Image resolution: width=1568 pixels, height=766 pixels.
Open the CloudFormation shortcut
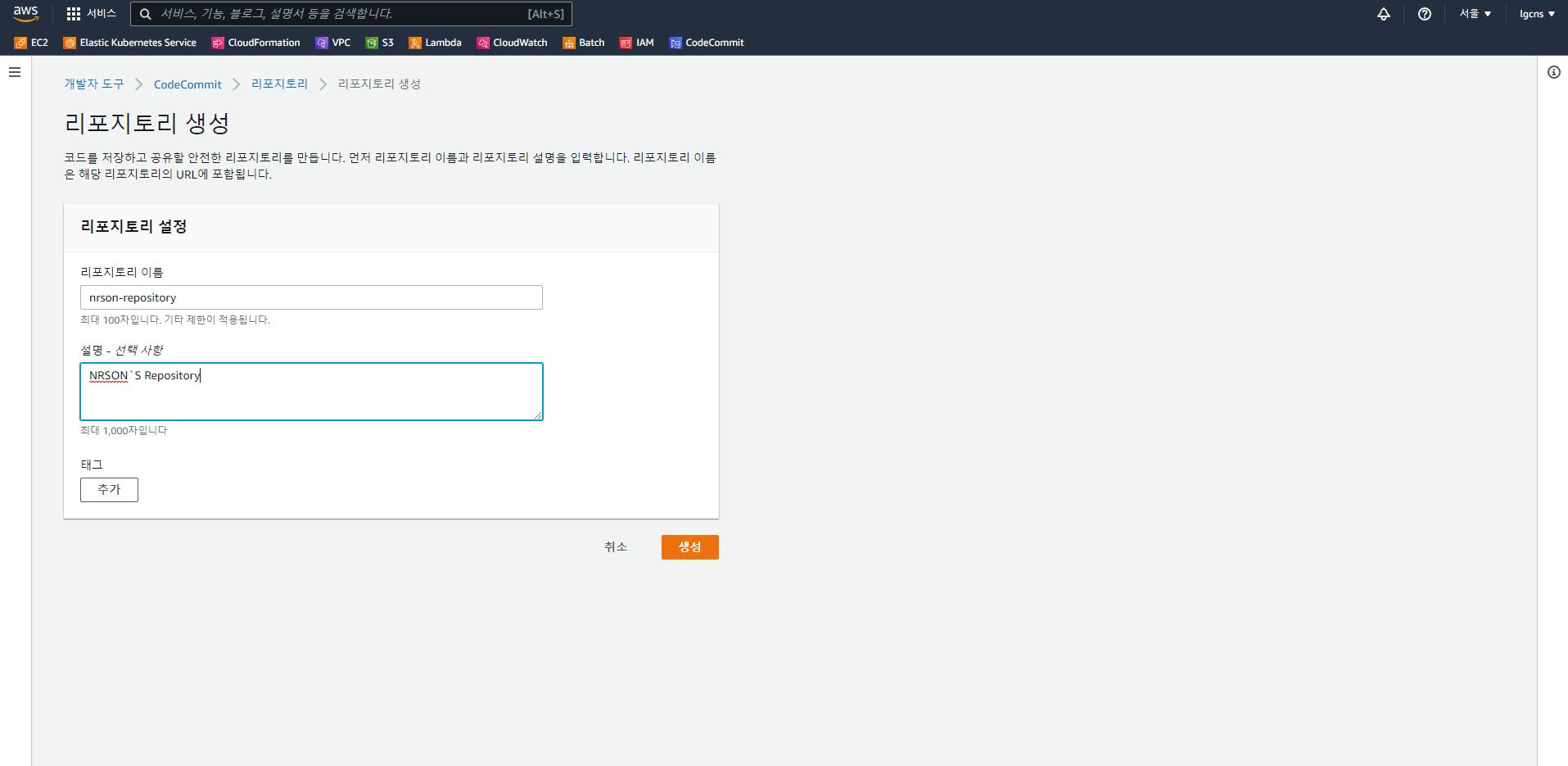pos(255,43)
